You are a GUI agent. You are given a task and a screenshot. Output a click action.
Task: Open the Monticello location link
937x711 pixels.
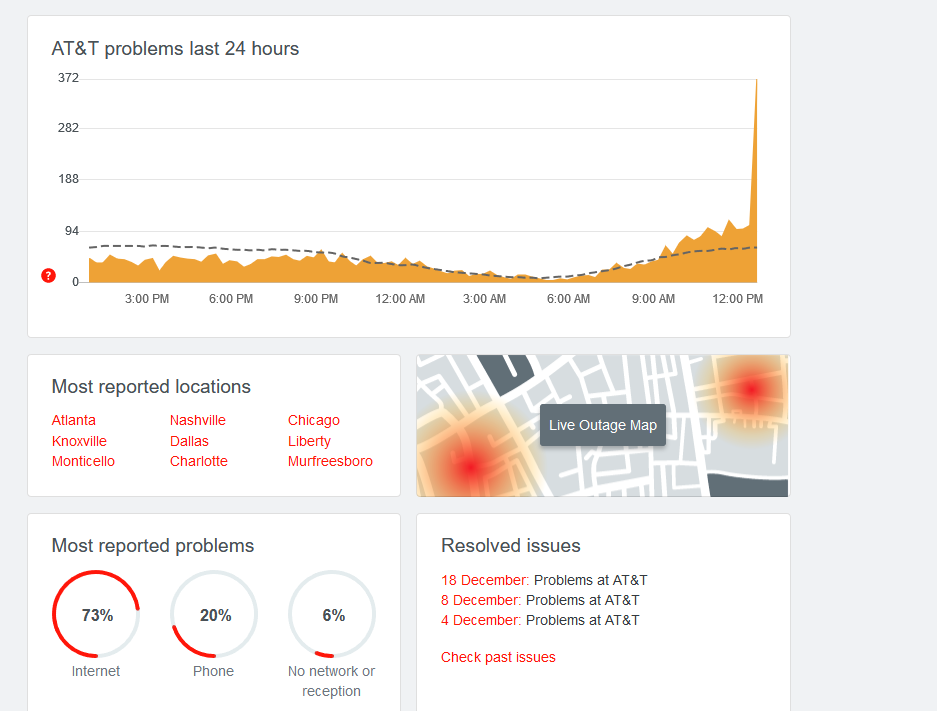(83, 461)
